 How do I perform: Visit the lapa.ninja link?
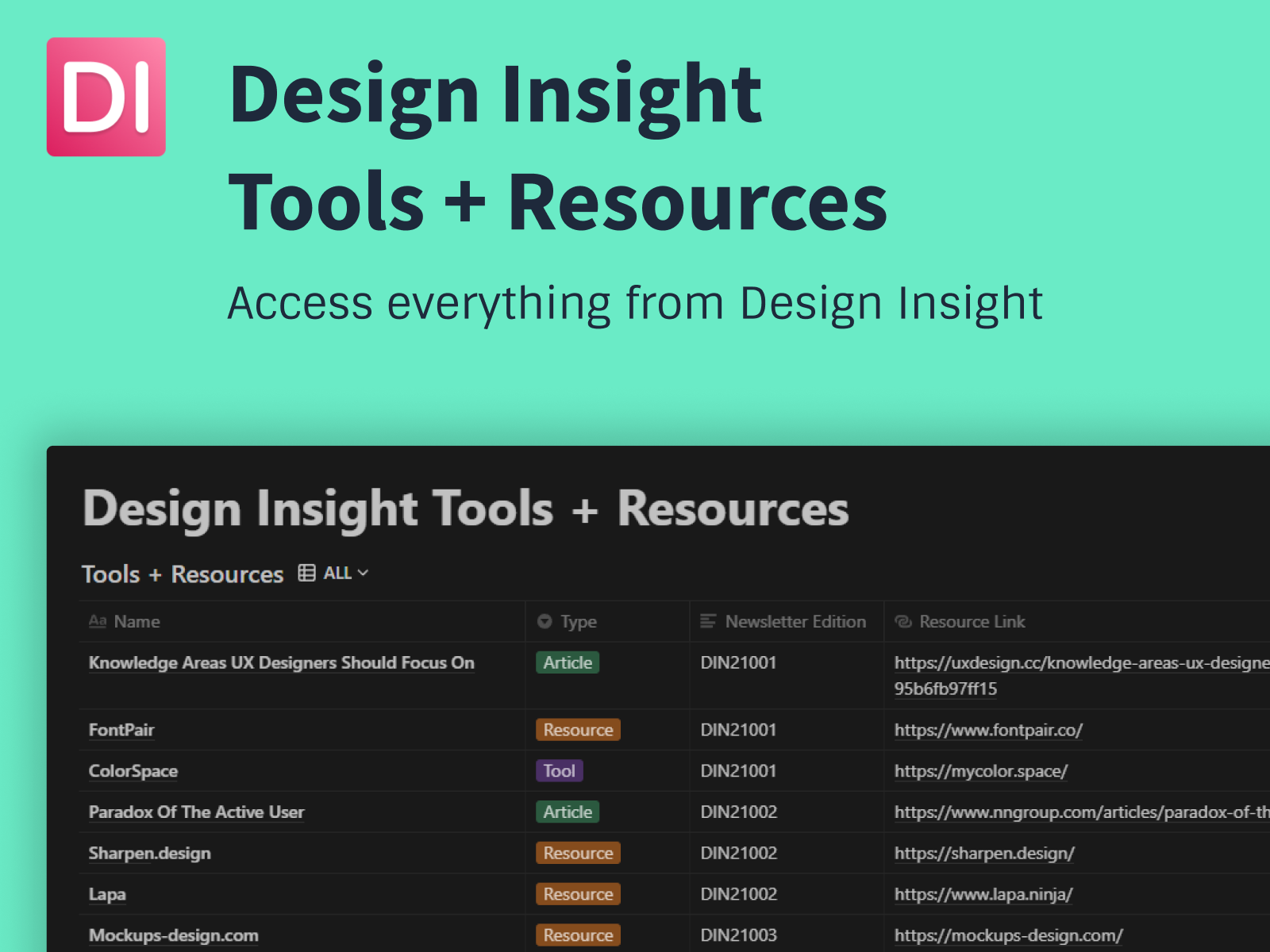click(x=983, y=894)
